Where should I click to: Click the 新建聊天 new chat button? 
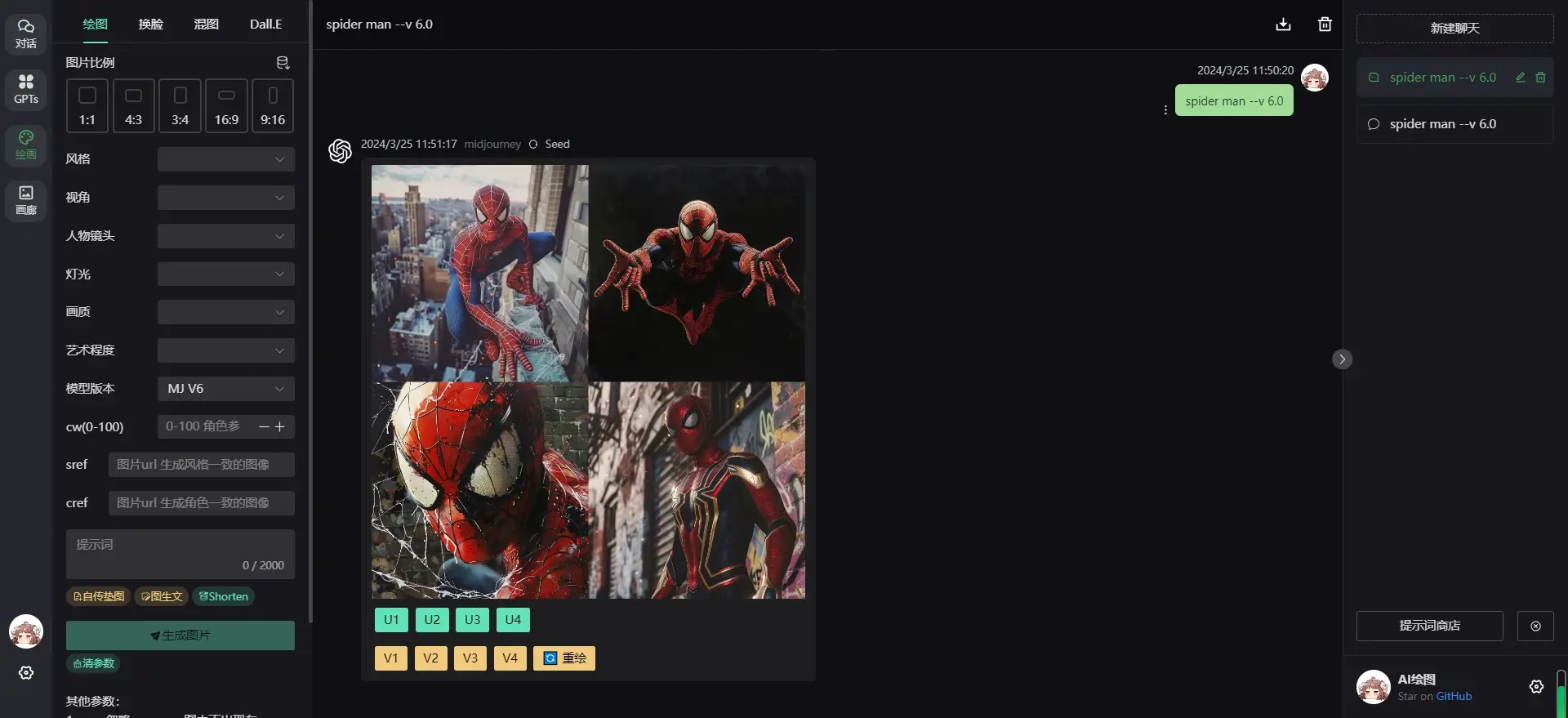[1455, 29]
